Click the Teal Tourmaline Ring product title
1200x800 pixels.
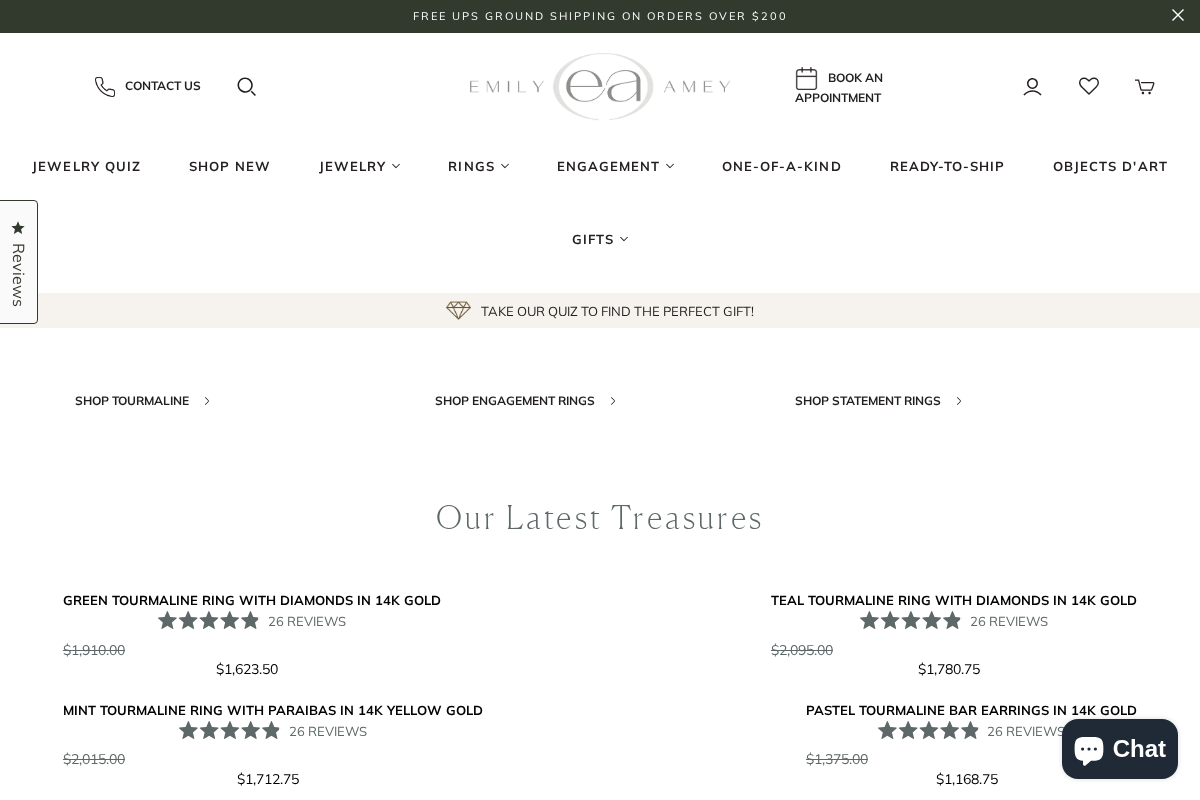pyautogui.click(x=953, y=601)
